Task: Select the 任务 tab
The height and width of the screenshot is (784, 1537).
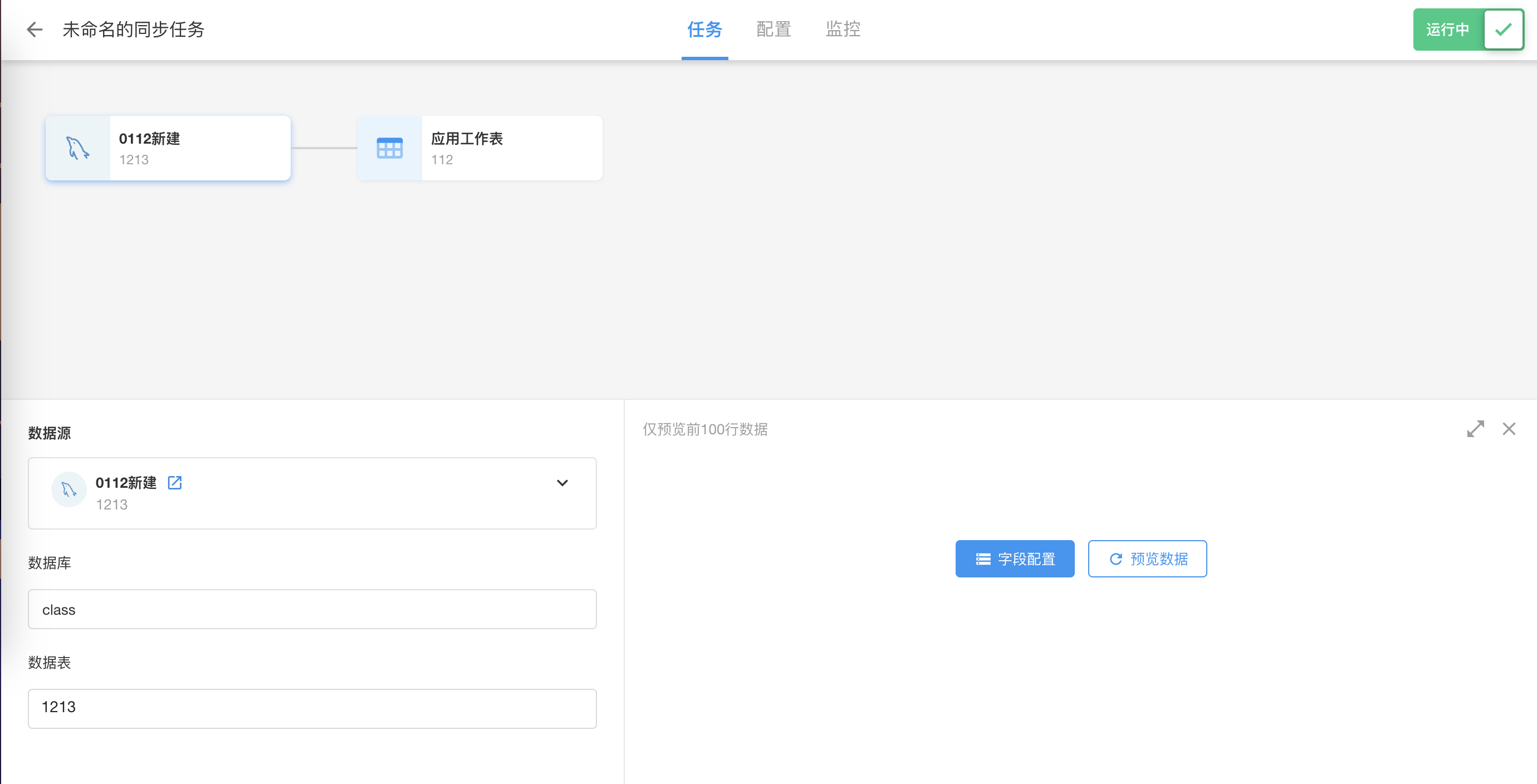Action: pos(704,30)
